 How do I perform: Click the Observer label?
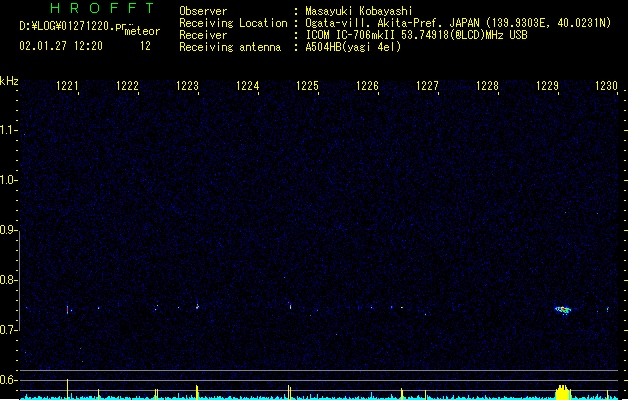tap(203, 11)
